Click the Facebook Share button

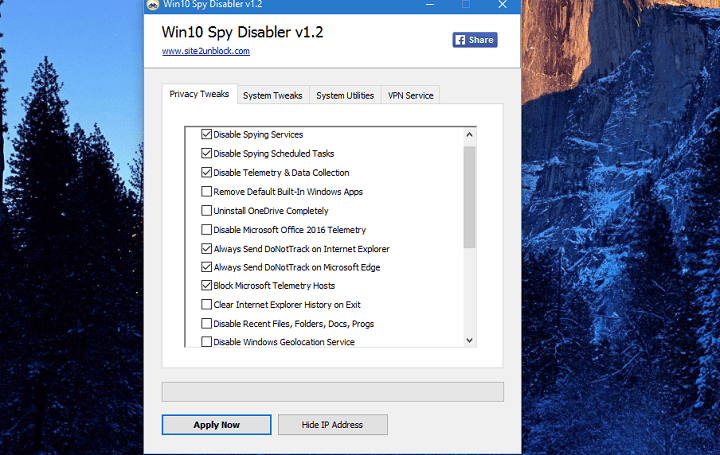pyautogui.click(x=475, y=40)
